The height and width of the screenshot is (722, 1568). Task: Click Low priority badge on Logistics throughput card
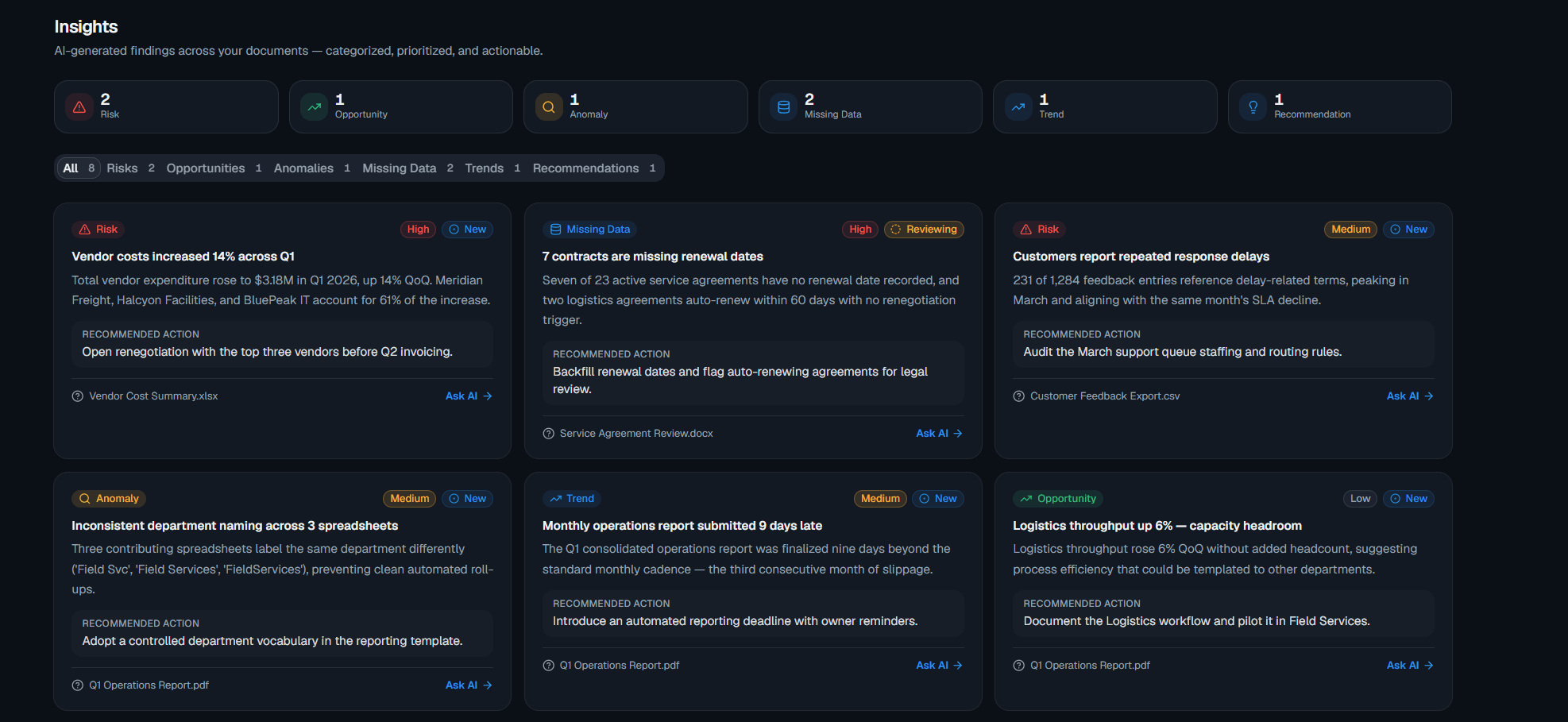point(1360,499)
